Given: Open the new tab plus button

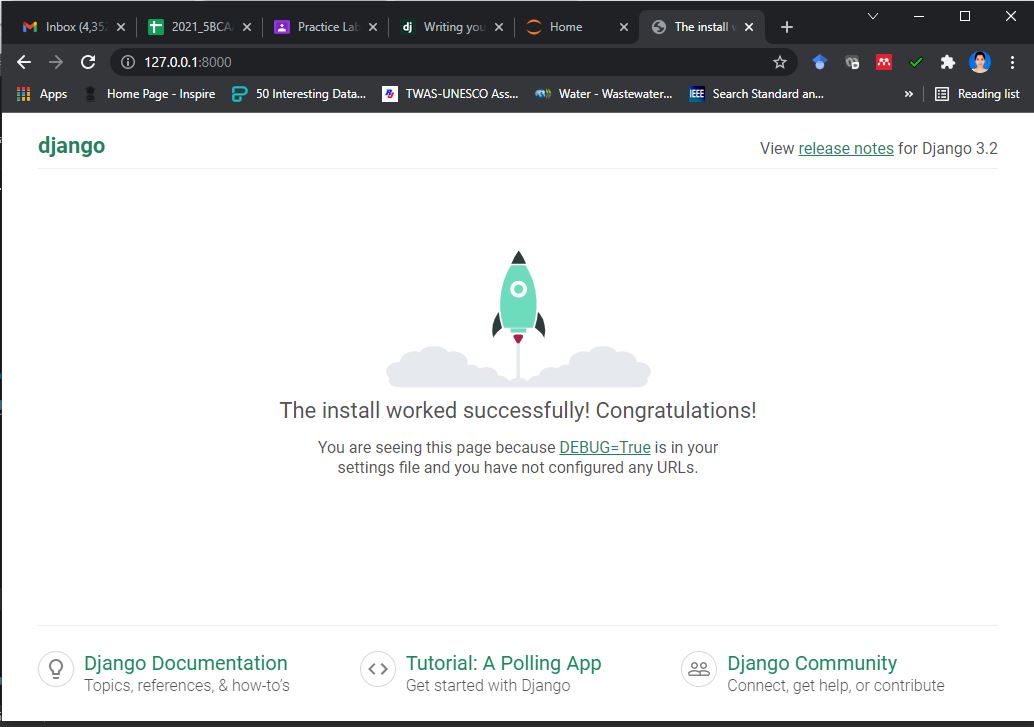Looking at the screenshot, I should 786,27.
